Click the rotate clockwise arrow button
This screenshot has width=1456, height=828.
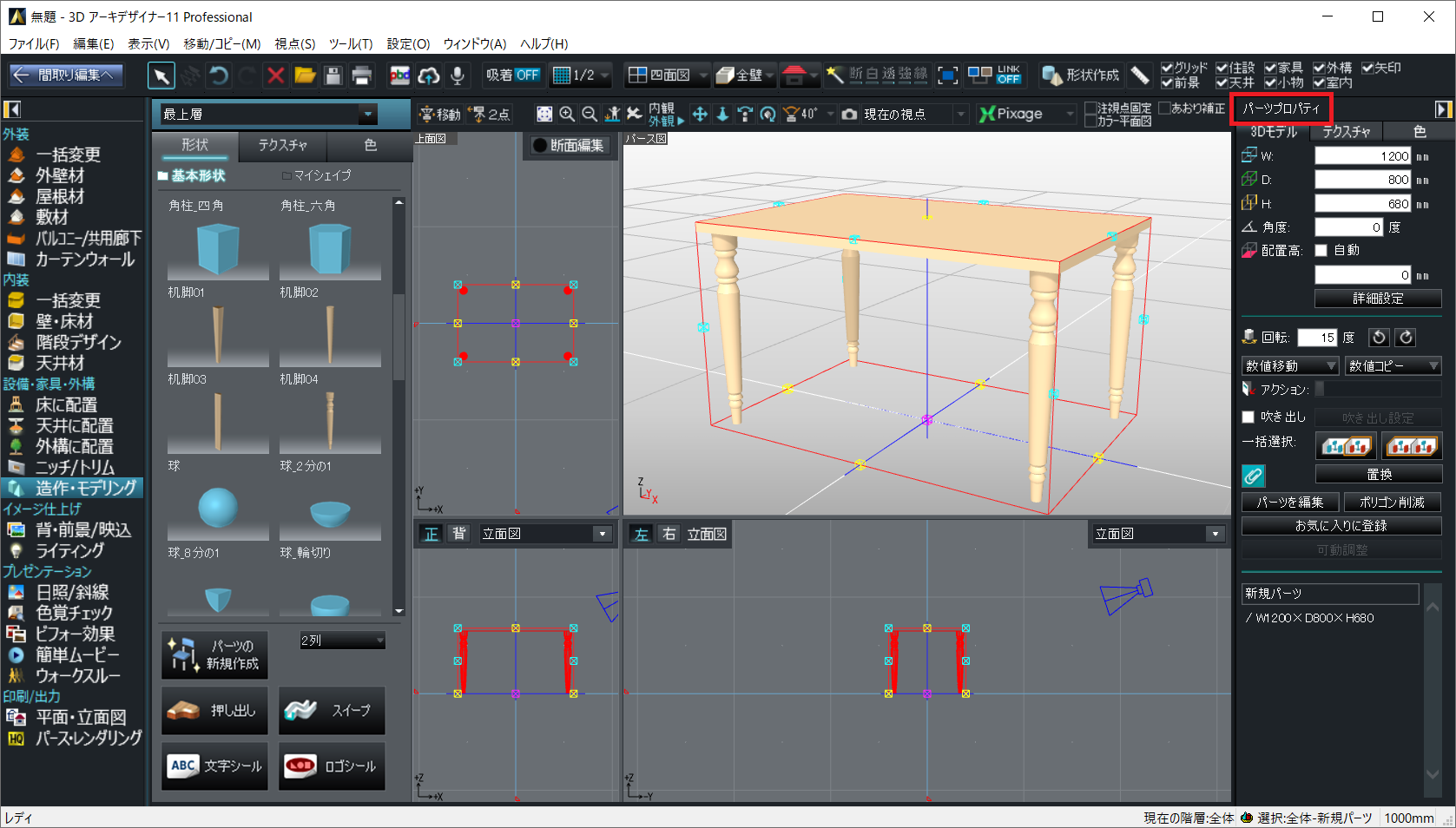pos(1406,338)
